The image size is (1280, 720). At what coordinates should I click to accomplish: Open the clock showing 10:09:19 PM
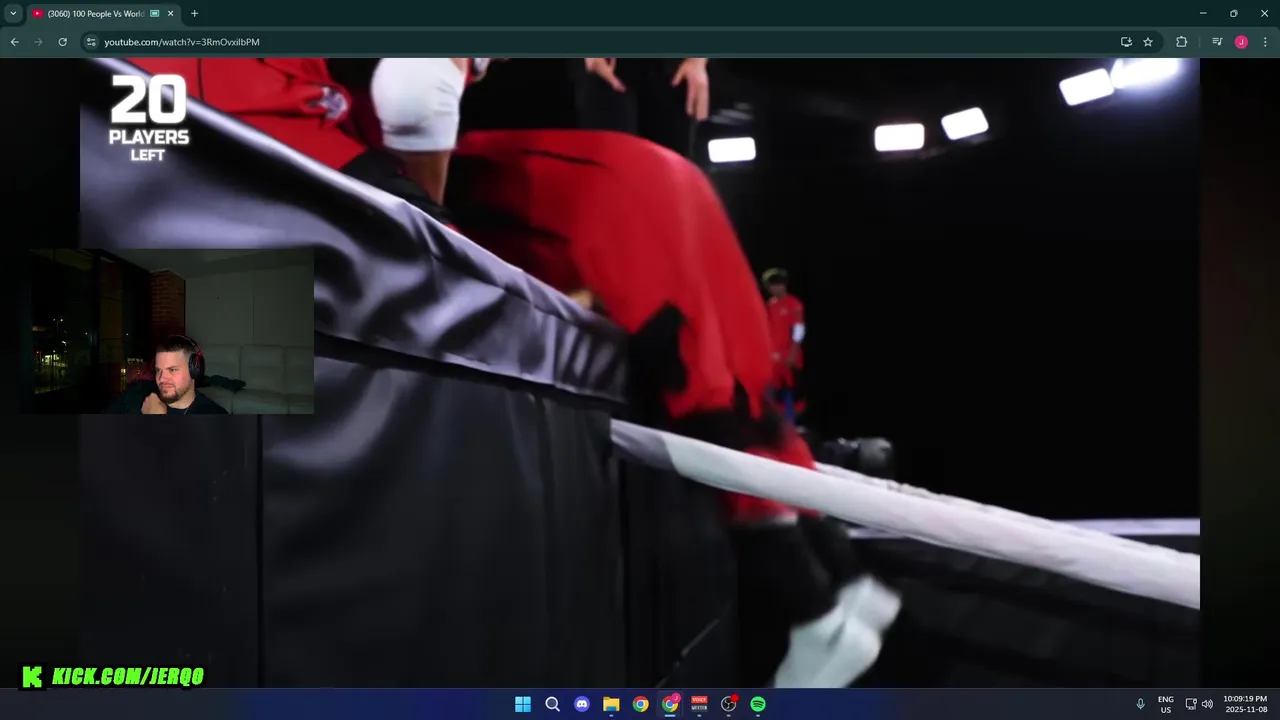pyautogui.click(x=1245, y=704)
